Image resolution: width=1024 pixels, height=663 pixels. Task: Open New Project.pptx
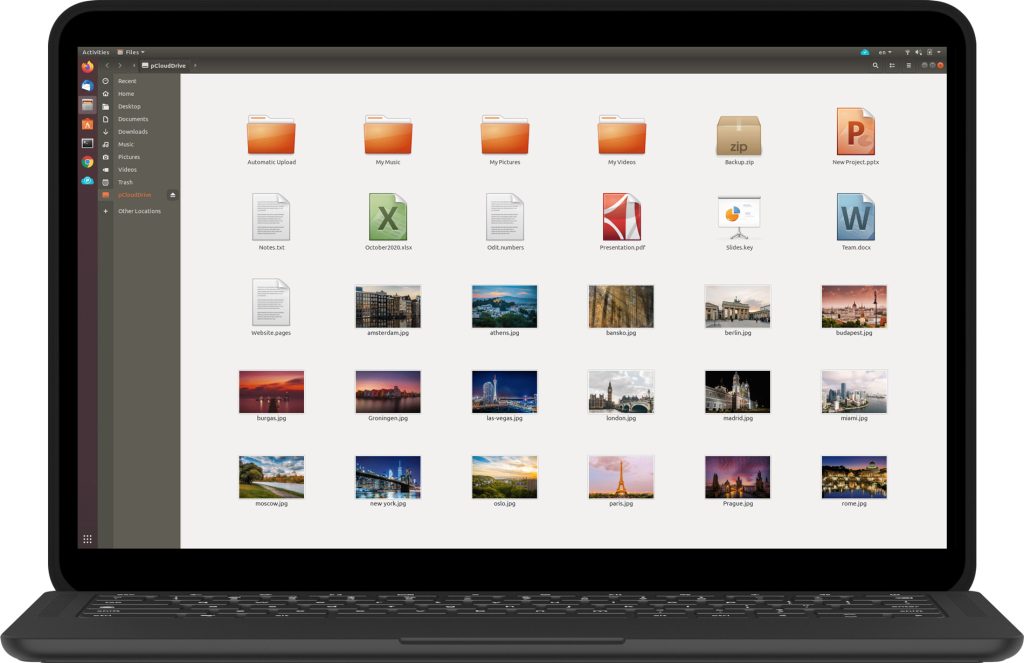[853, 131]
